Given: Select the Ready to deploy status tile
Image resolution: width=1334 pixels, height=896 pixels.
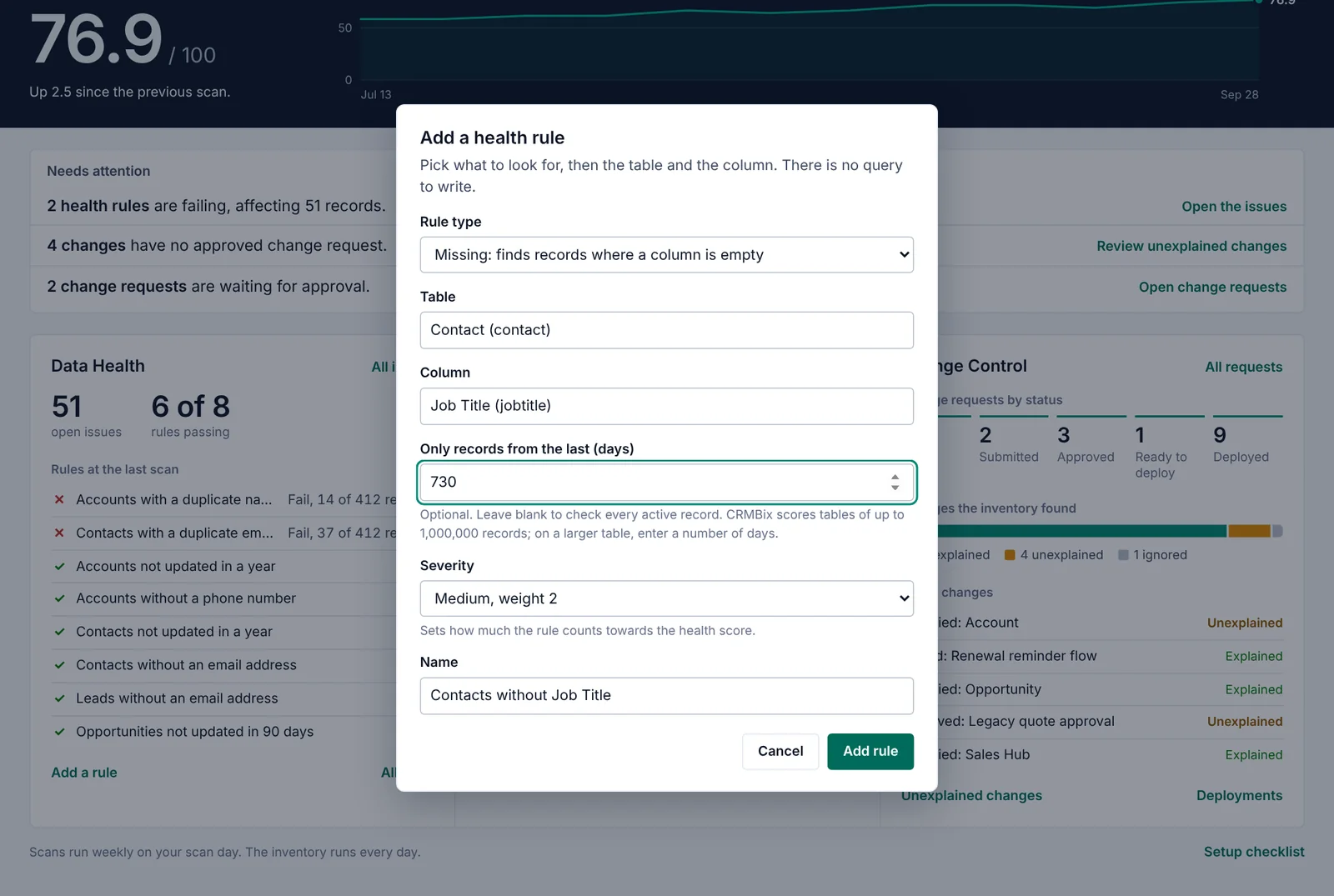Looking at the screenshot, I should (1170, 448).
